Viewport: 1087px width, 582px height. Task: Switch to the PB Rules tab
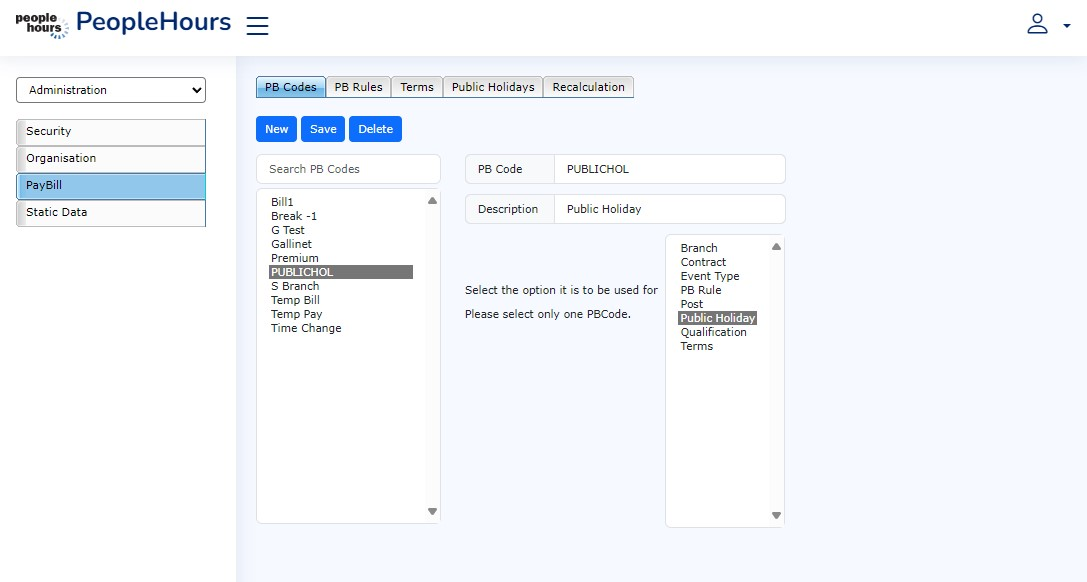pos(358,87)
